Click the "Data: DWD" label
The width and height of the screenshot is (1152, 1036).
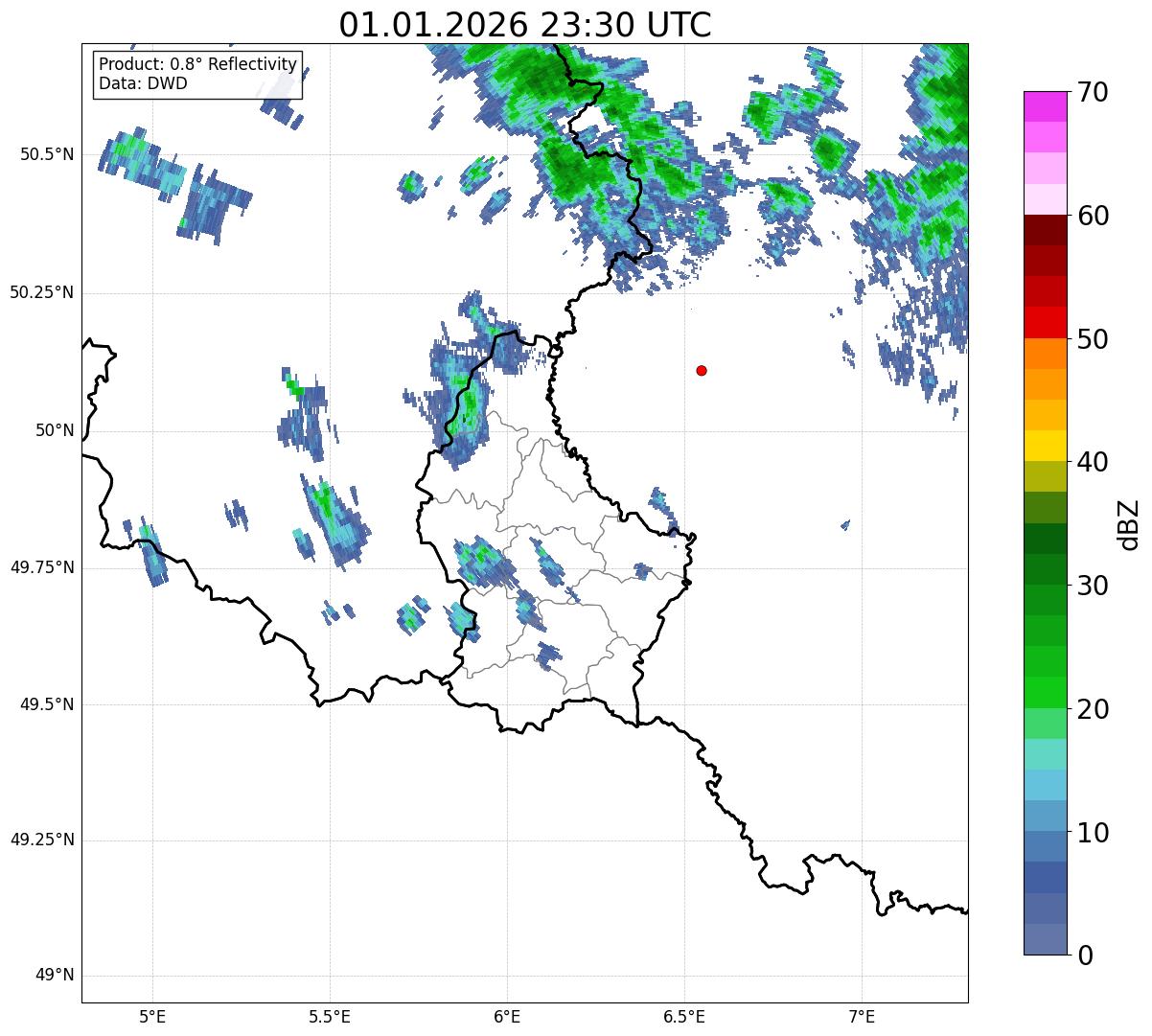tap(143, 83)
